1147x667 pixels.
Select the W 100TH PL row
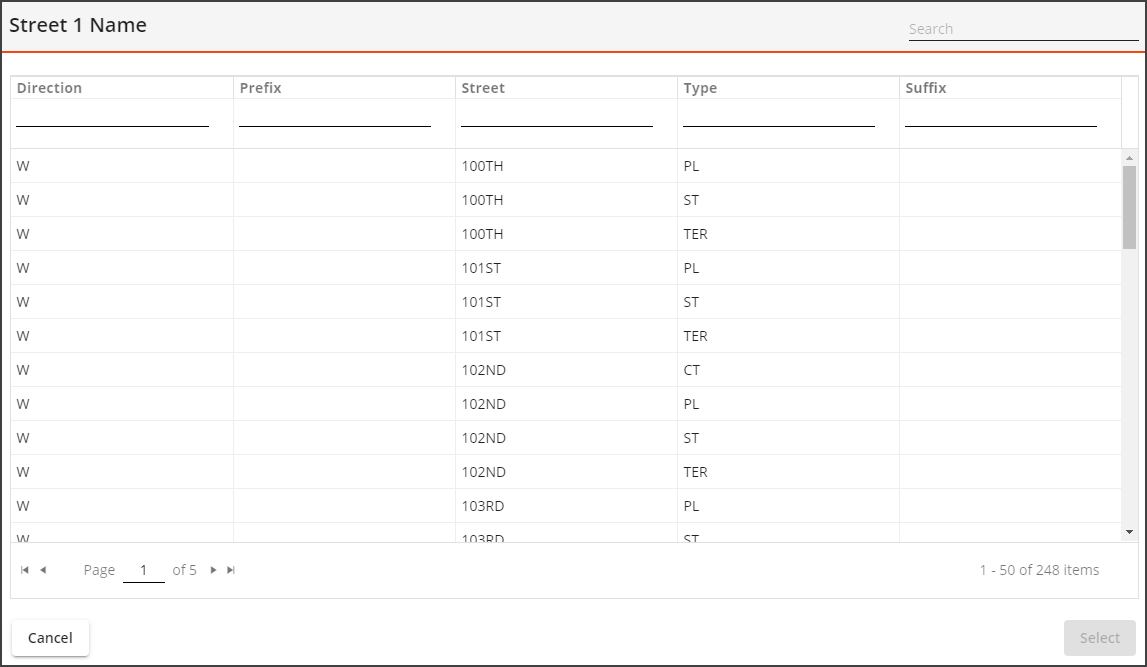coord(482,166)
